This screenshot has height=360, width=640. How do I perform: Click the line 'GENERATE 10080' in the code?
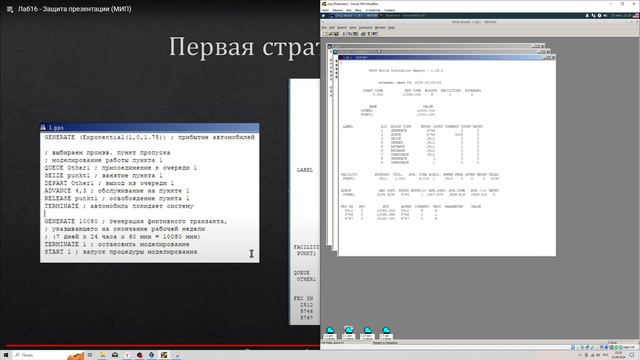tap(136, 221)
